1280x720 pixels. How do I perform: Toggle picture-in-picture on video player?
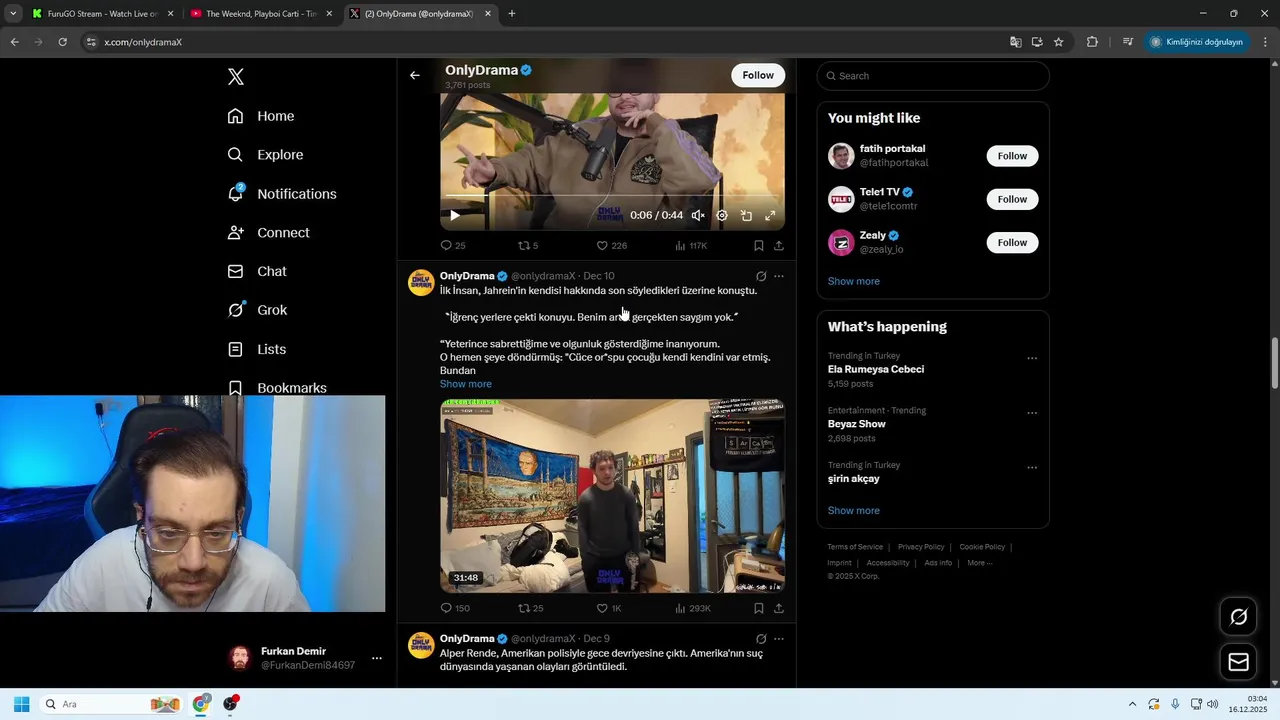(746, 215)
